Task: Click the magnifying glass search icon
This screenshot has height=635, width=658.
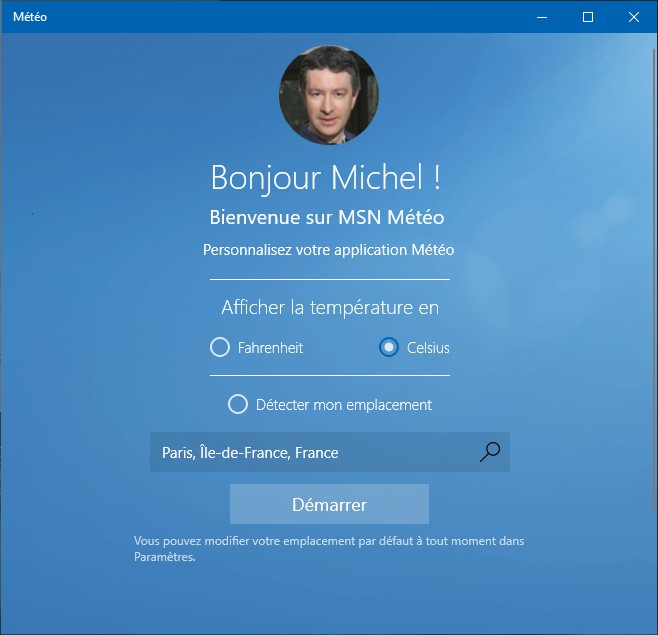Action: (490, 452)
